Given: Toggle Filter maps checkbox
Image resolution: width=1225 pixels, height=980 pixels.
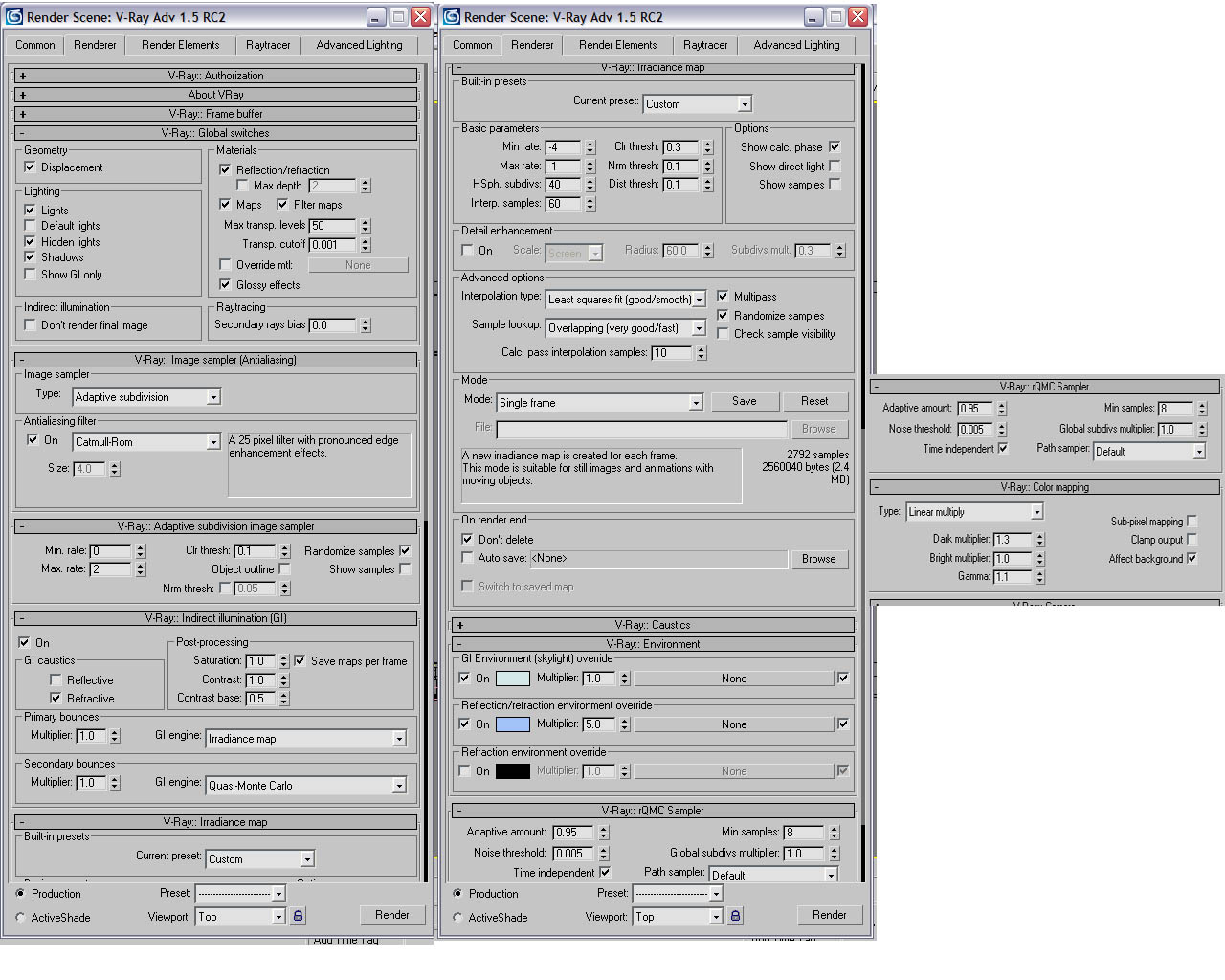Looking at the screenshot, I should (x=282, y=205).
